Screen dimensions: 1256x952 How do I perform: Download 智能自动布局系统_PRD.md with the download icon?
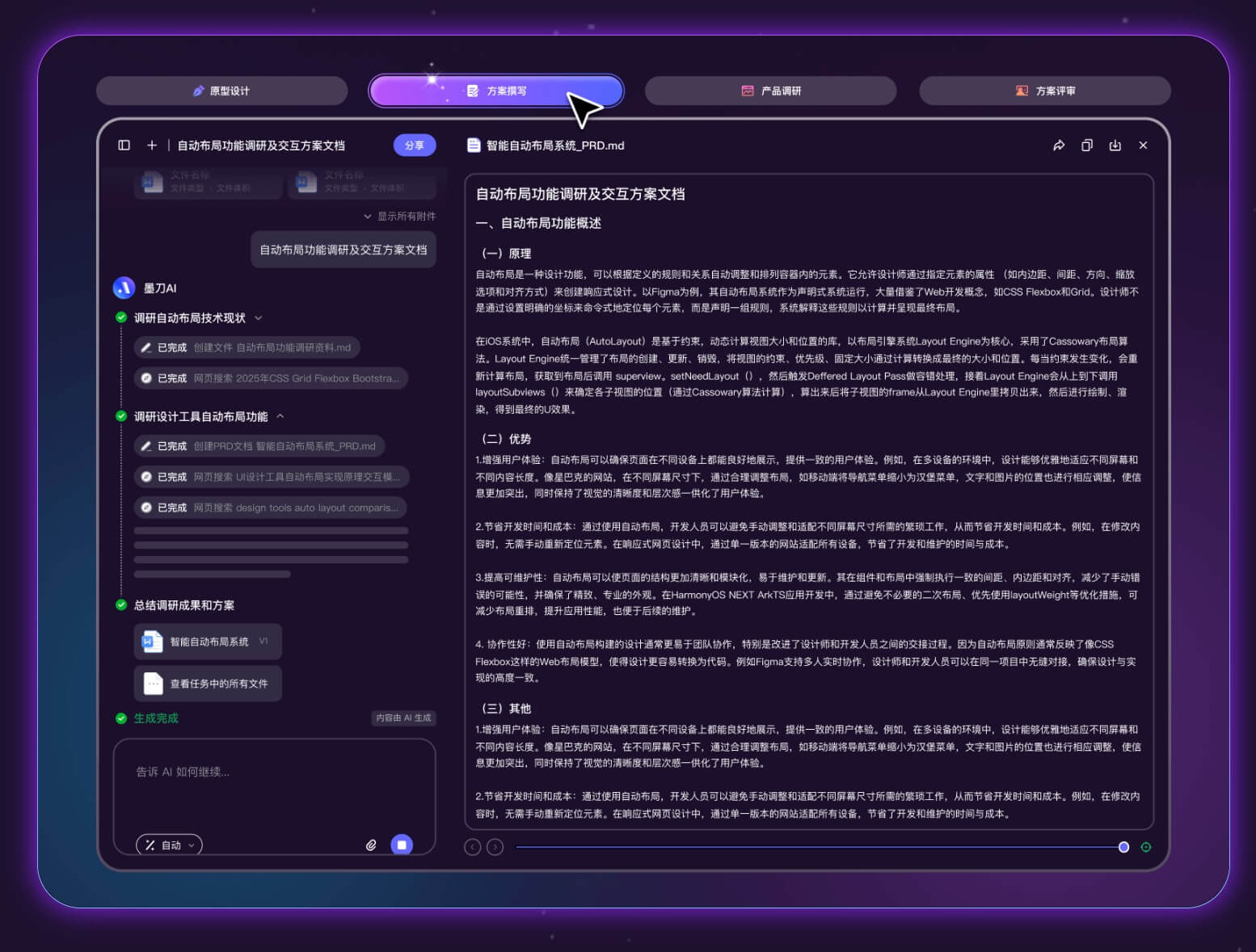tap(1115, 145)
